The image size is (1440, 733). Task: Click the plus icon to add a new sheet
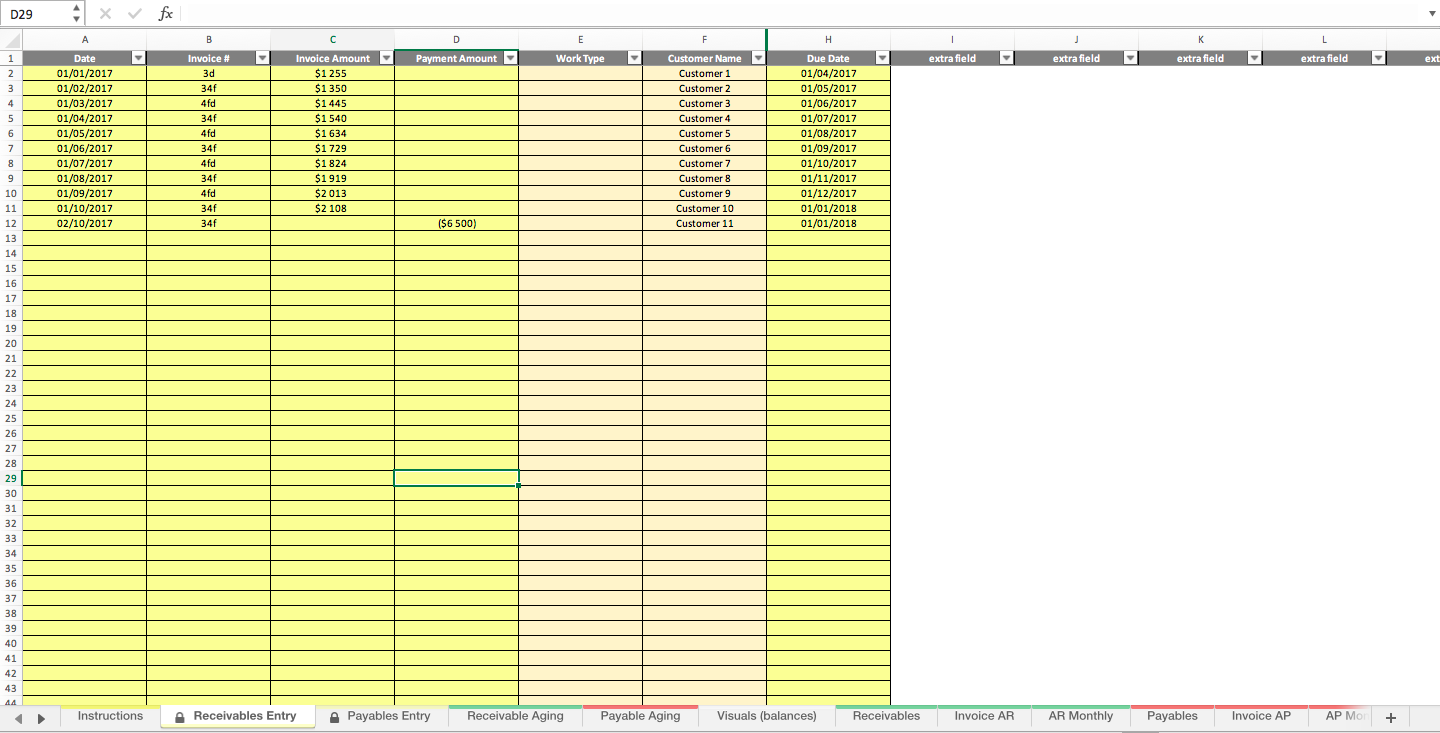click(1390, 717)
